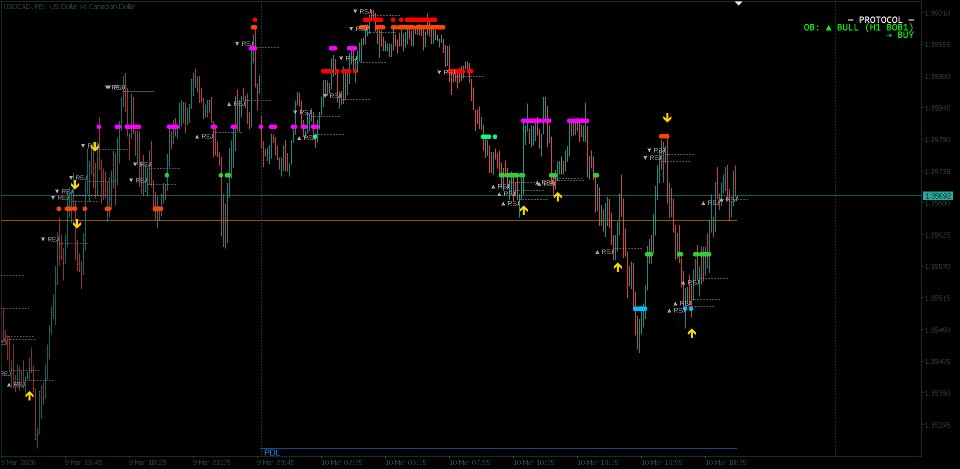Click the 10 Mar 02:35 time label
960x469 pixels.
click(342, 462)
